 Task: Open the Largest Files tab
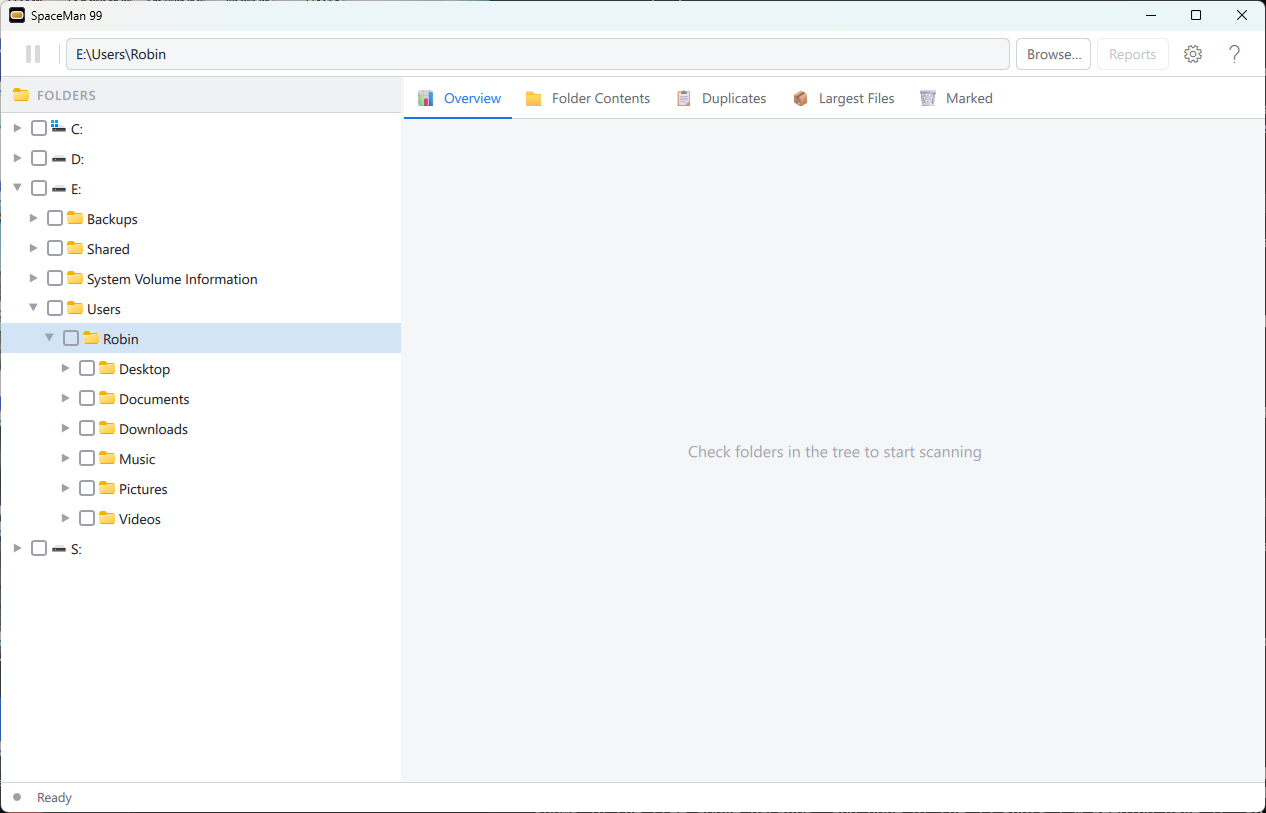[x=843, y=98]
